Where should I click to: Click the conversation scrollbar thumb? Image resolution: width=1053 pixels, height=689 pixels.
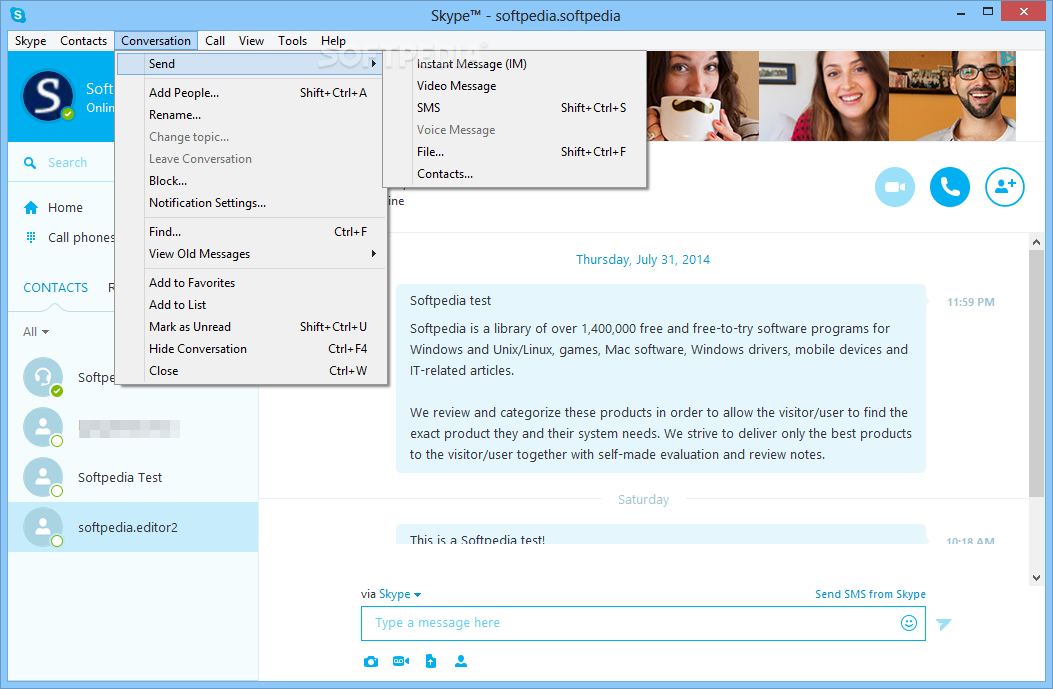coord(1036,373)
